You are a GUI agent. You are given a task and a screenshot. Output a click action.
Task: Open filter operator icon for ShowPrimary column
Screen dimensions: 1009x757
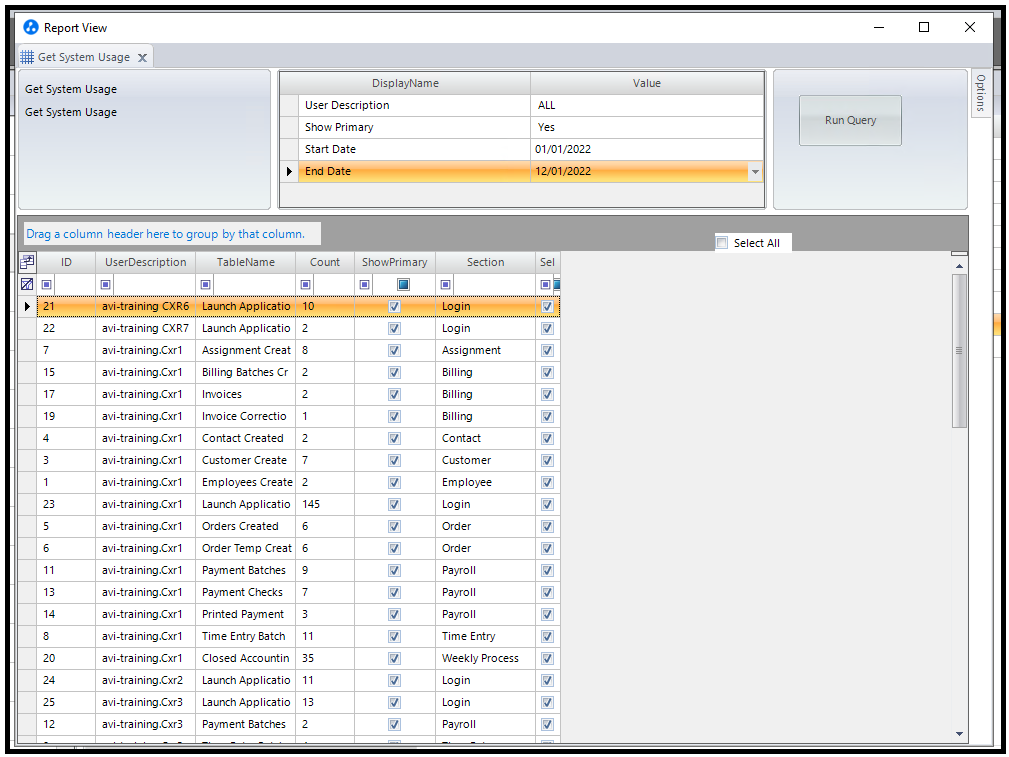(365, 284)
